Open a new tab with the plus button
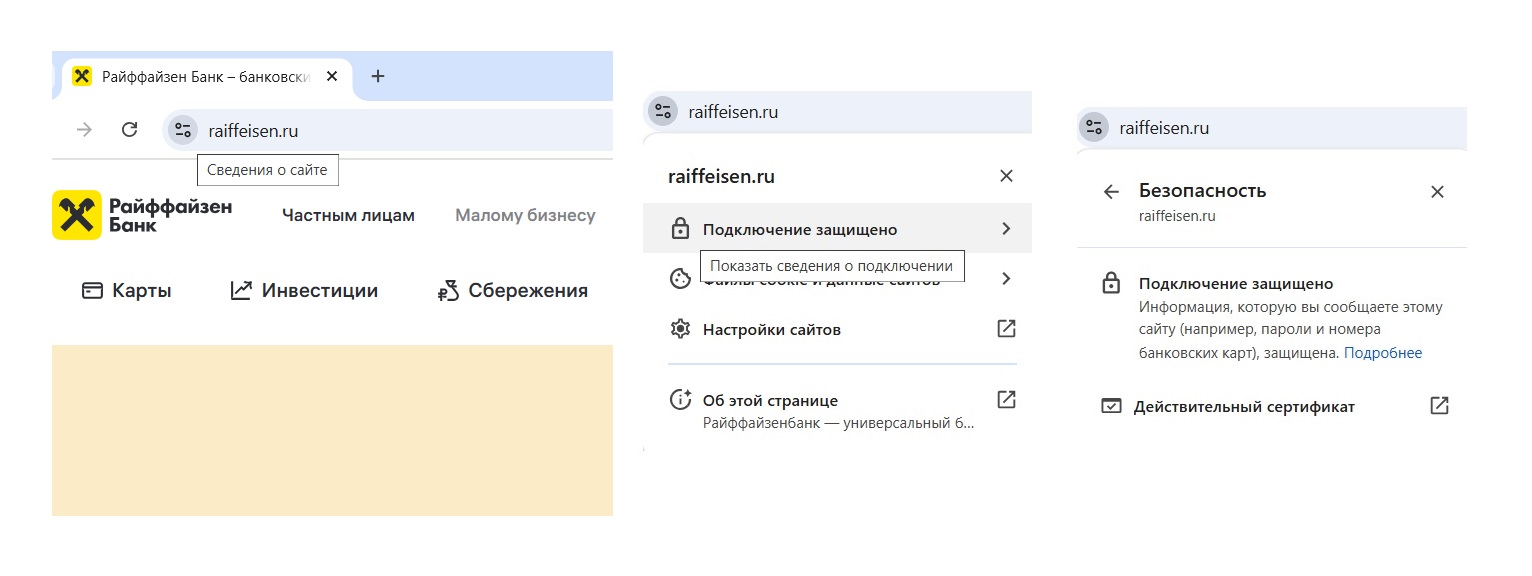This screenshot has height=576, width=1532. point(377,77)
